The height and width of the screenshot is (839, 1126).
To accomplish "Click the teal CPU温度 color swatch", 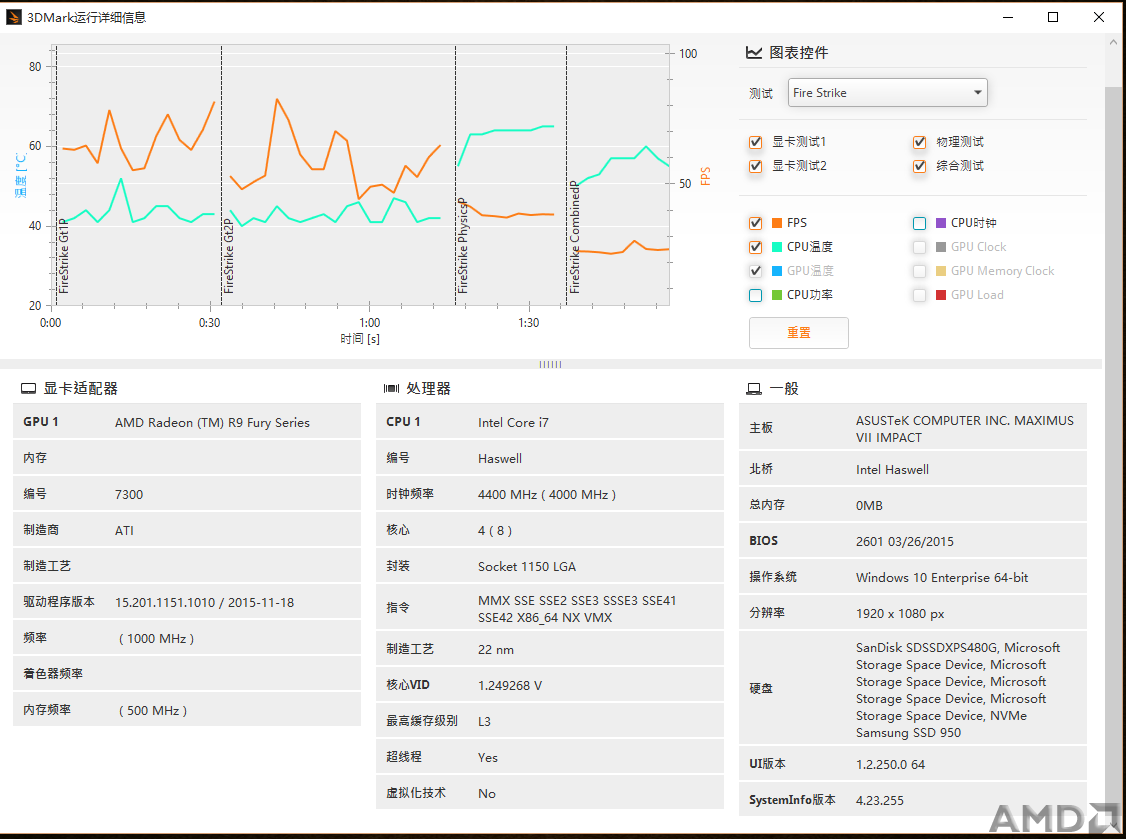I will click(x=777, y=247).
